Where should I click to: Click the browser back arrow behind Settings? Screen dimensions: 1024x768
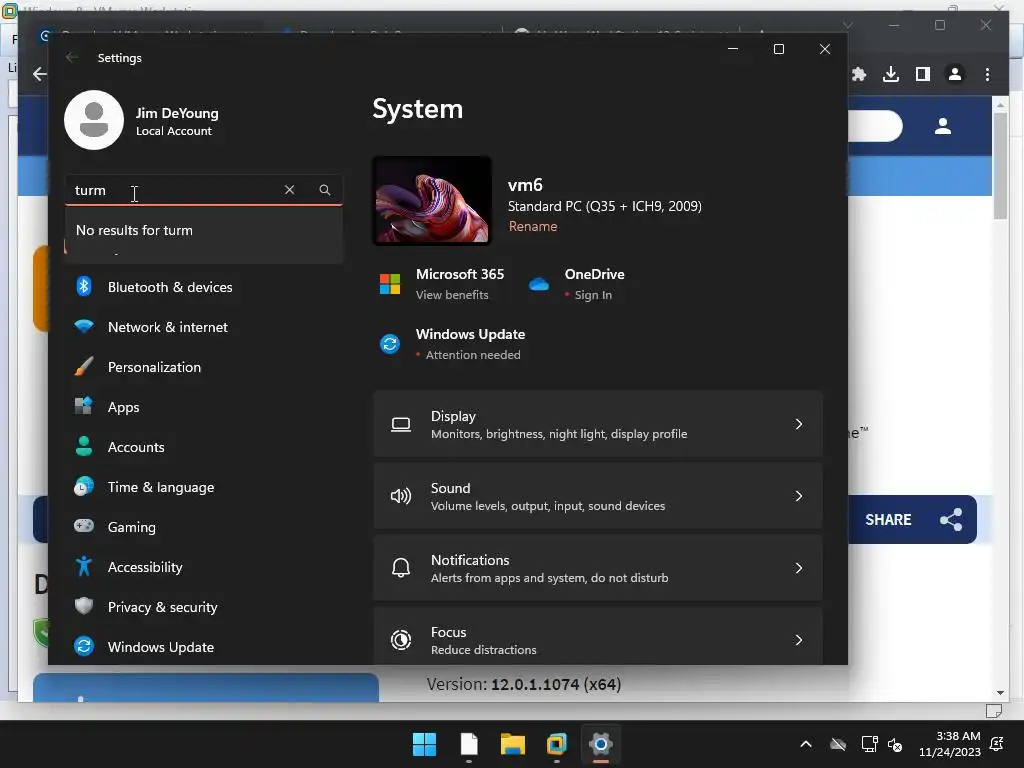click(40, 74)
